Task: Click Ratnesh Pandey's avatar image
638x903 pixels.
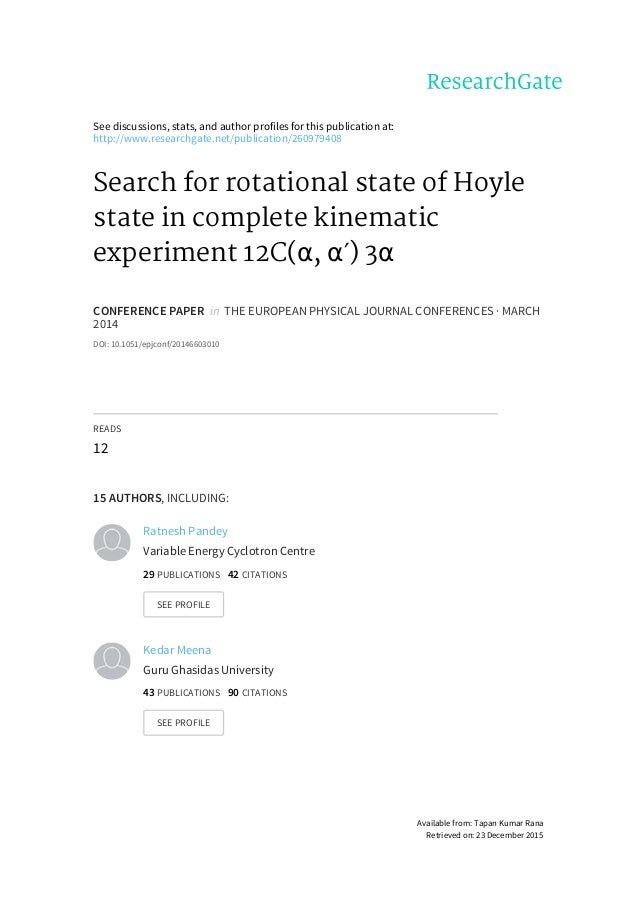Action: pyautogui.click(x=112, y=542)
